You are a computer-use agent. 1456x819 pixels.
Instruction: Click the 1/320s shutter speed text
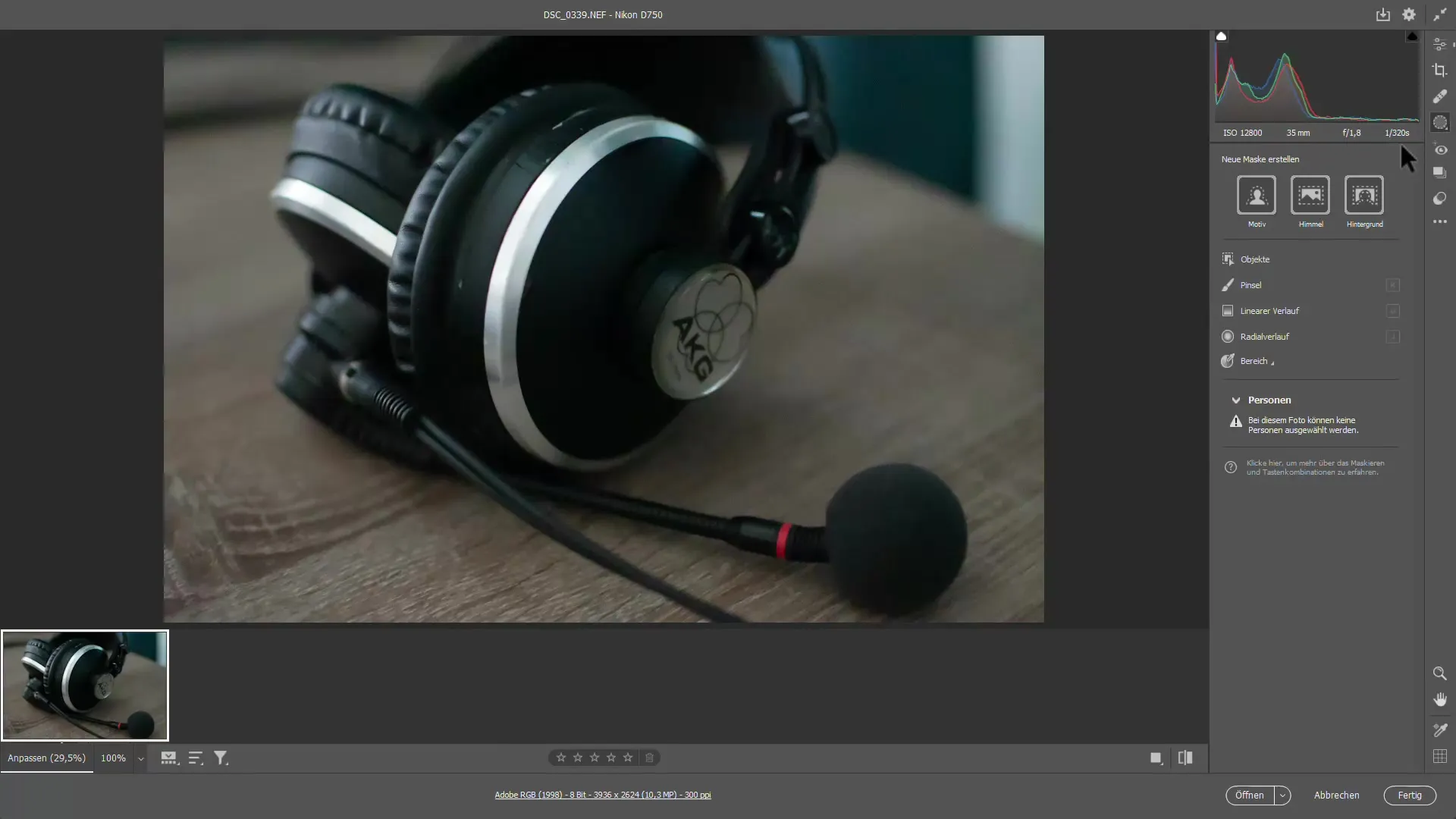click(1397, 133)
